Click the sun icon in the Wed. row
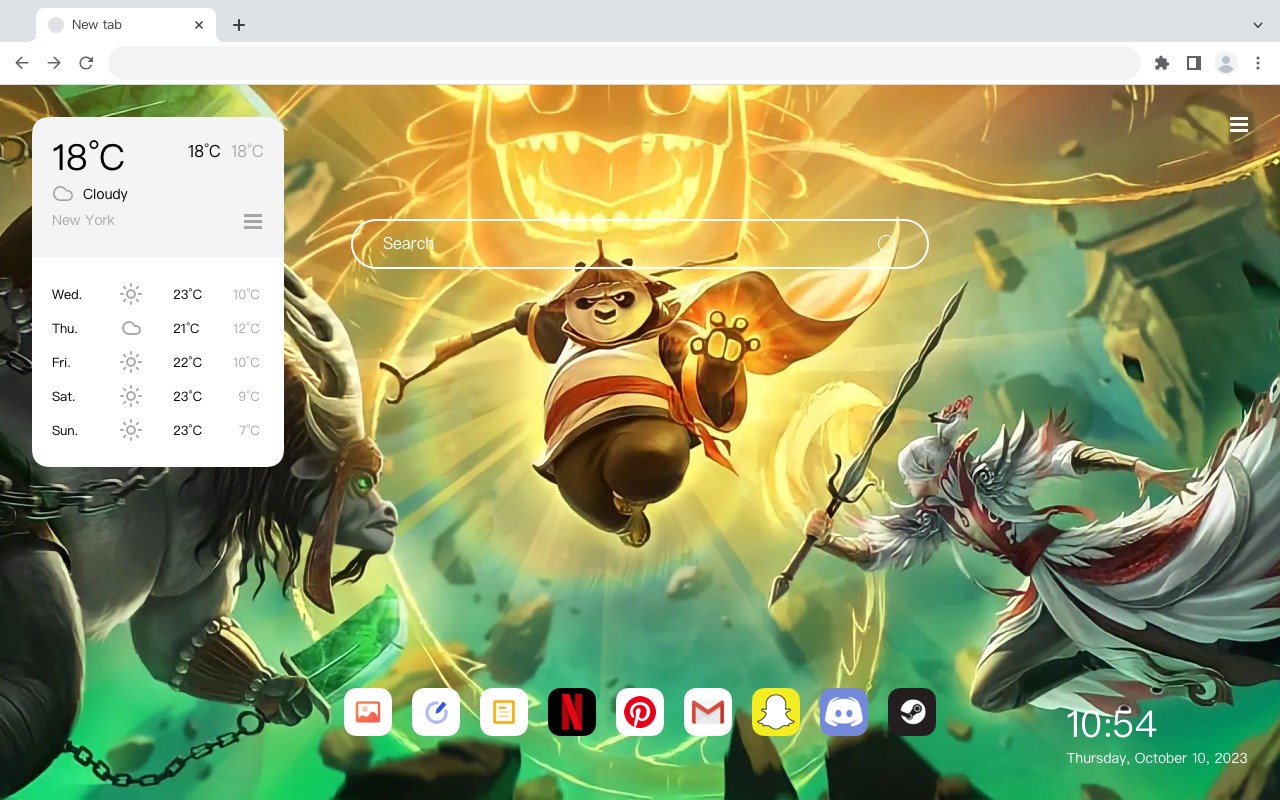 (x=131, y=294)
